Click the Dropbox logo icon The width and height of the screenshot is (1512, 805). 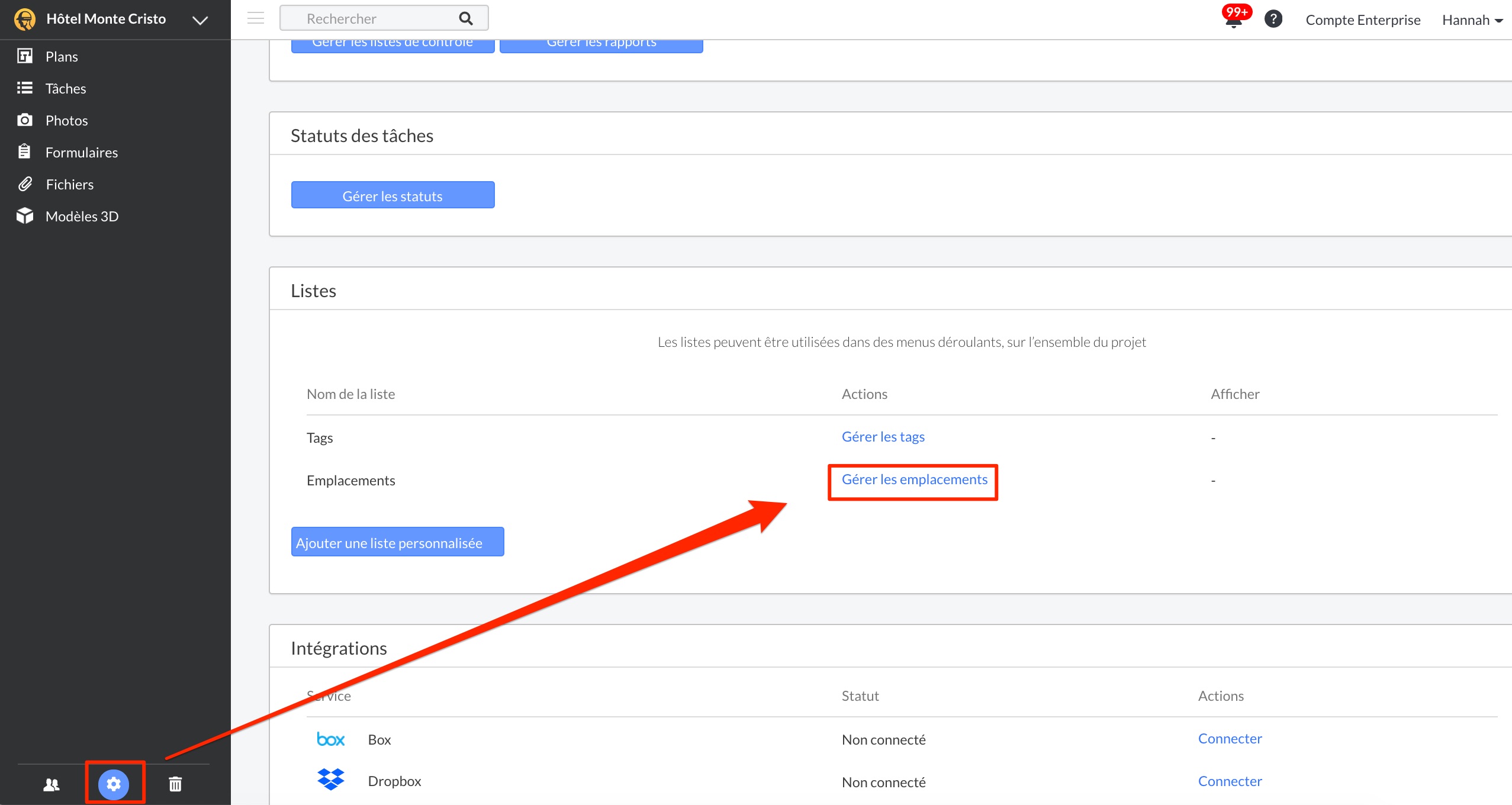click(x=330, y=779)
